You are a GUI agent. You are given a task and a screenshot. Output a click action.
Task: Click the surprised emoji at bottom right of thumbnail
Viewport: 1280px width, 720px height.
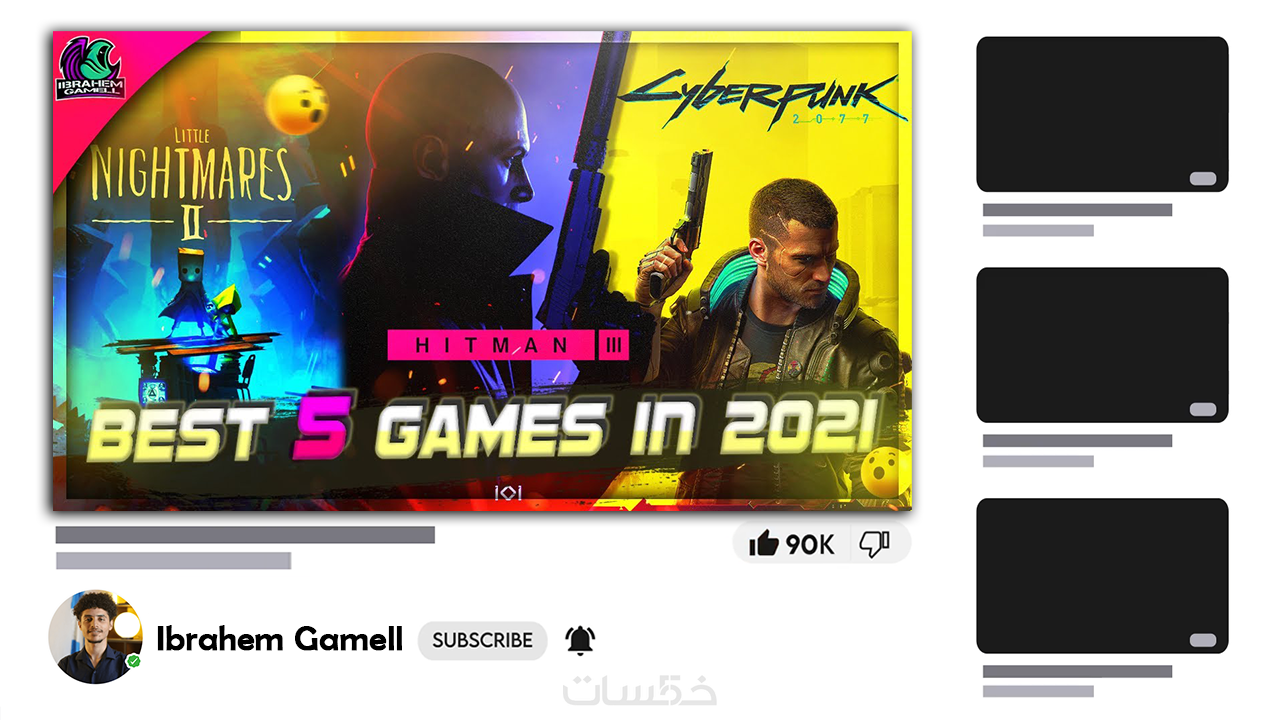point(884,465)
